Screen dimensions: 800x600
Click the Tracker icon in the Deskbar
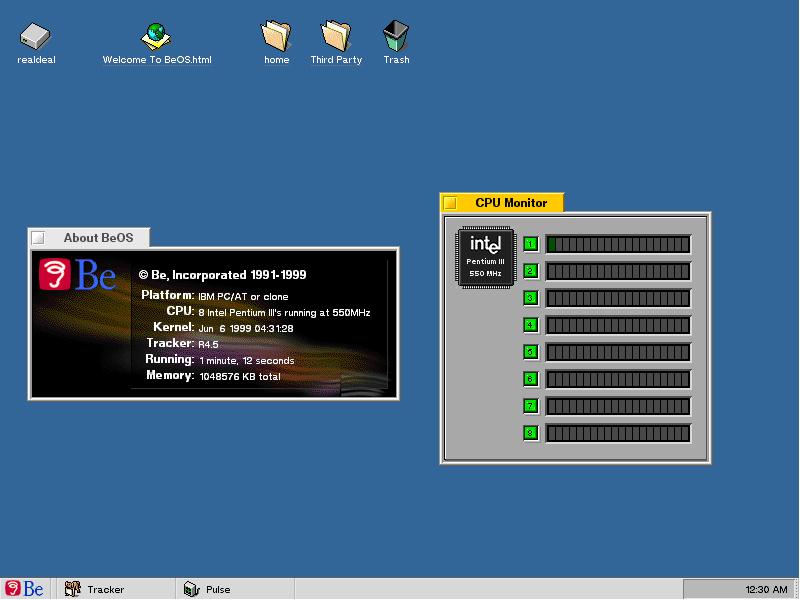click(71, 589)
